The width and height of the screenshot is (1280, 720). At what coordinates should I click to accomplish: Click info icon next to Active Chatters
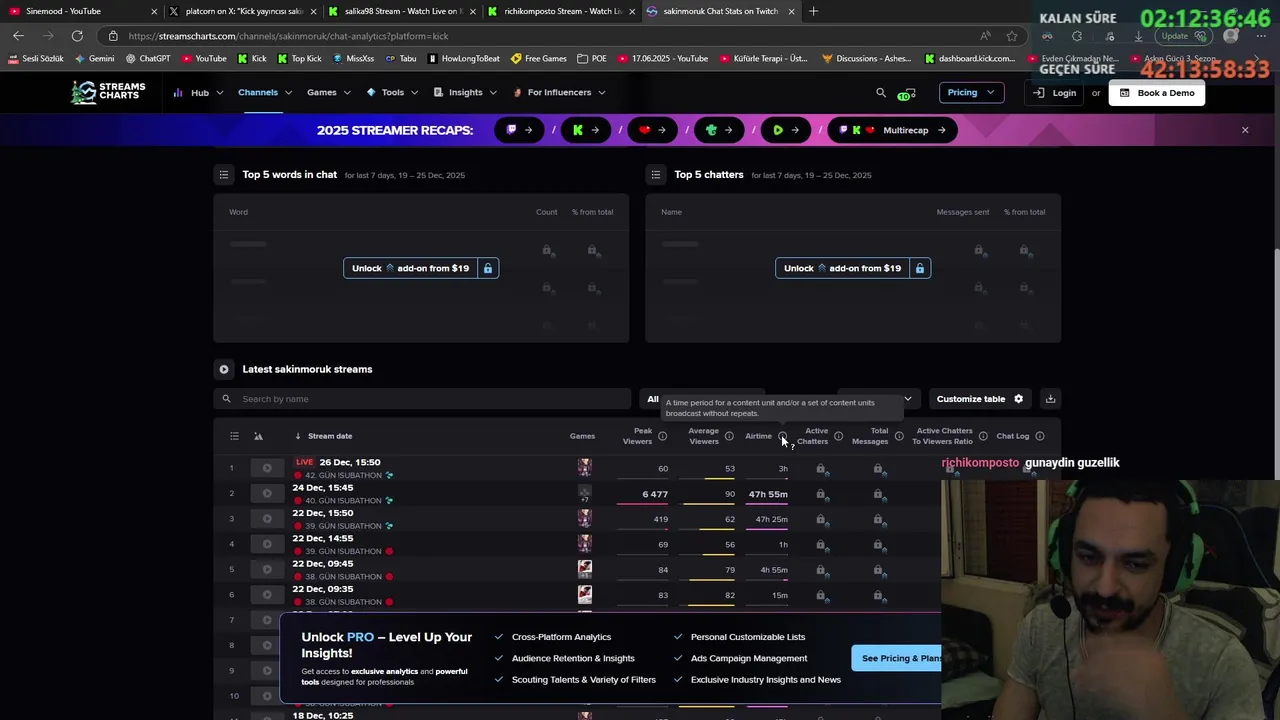pyautogui.click(x=838, y=436)
